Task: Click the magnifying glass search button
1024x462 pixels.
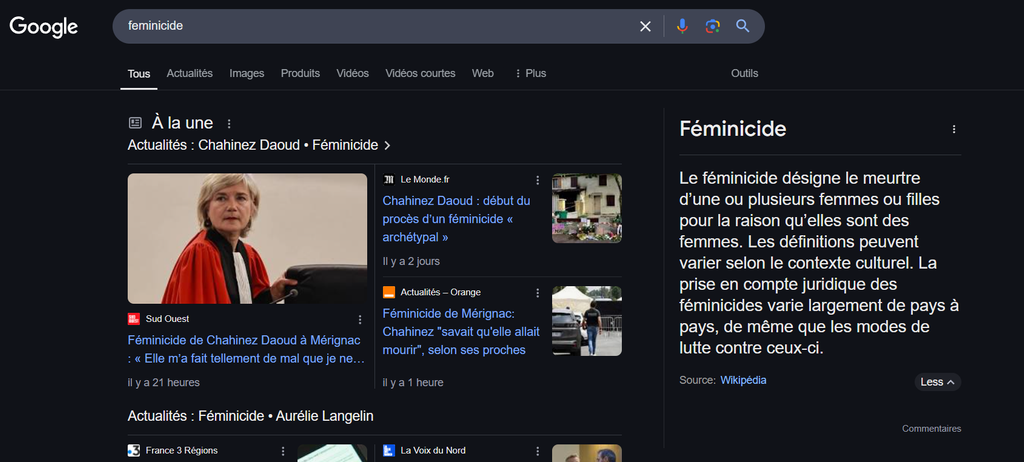Action: 743,26
